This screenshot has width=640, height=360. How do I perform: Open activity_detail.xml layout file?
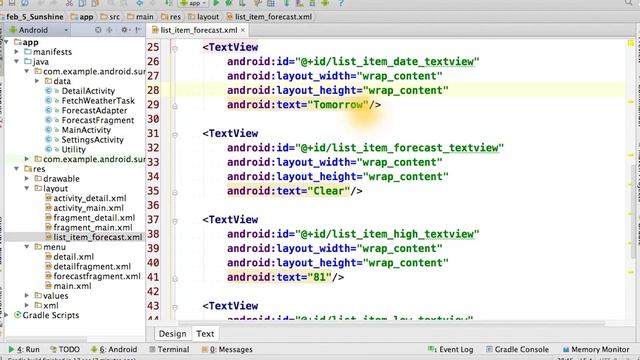[x=90, y=198]
